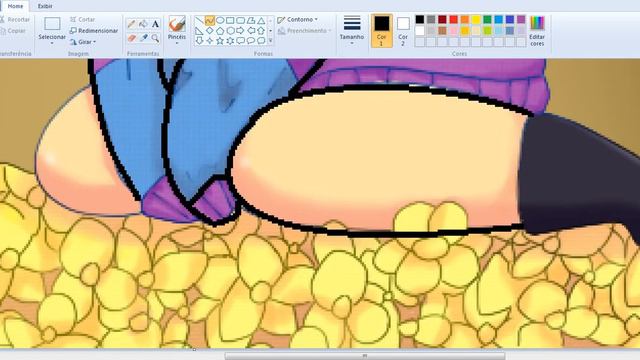This screenshot has width=640, height=360.
Task: Pick the yellow palette swatch
Action: 476,19
